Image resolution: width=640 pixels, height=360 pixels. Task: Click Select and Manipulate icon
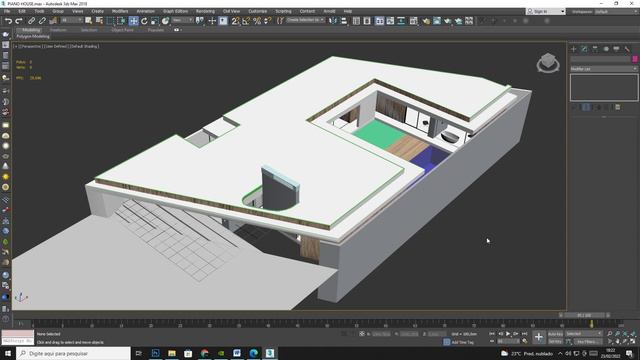[x=212, y=21]
